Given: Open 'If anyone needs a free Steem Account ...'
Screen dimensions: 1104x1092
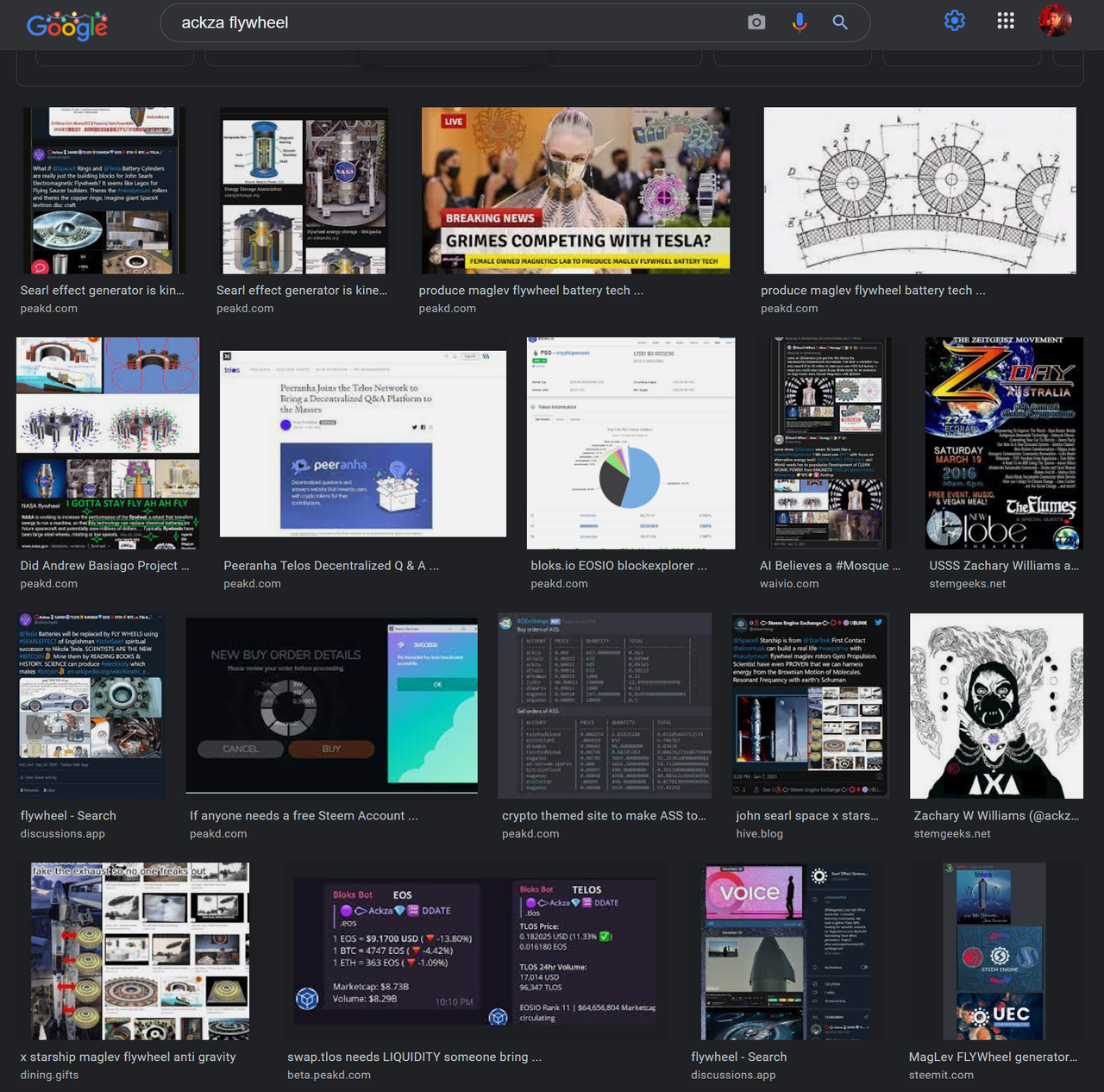Looking at the screenshot, I should tap(304, 816).
